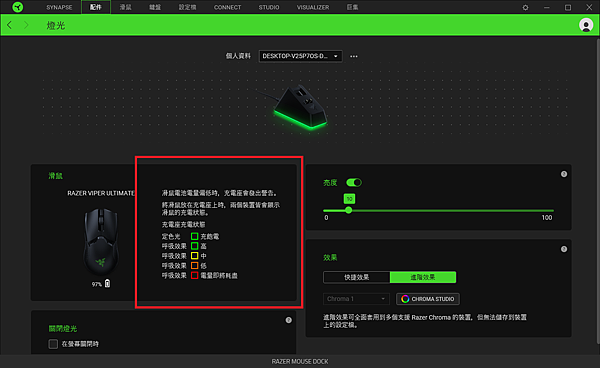Click the orange 低 status square
Image resolution: width=600 pixels, height=368 pixels.
point(194,265)
